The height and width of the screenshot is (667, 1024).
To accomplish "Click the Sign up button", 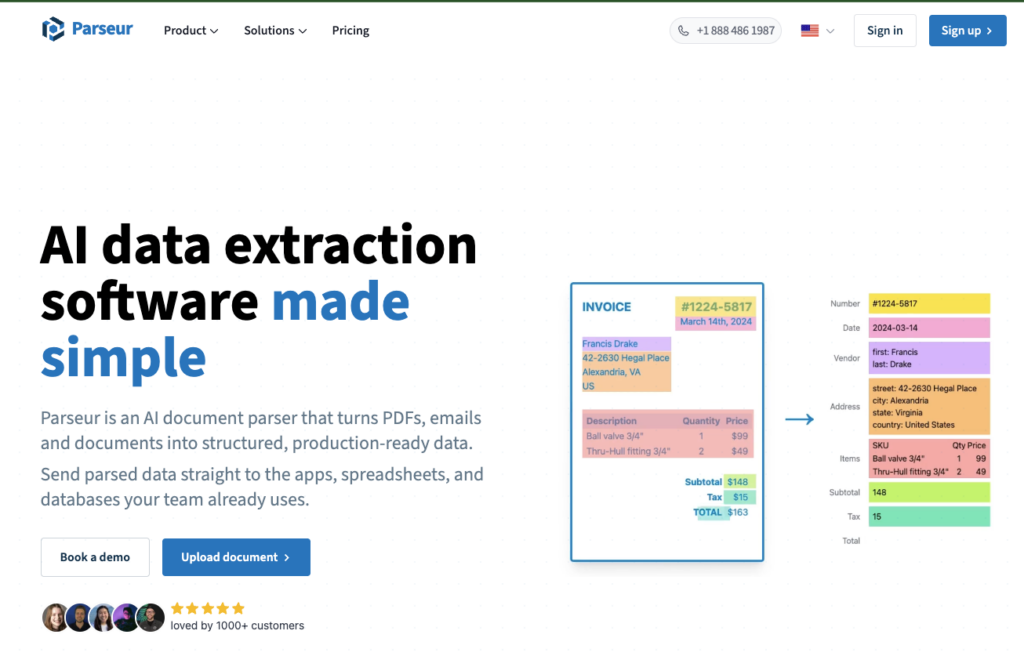I will point(967,31).
